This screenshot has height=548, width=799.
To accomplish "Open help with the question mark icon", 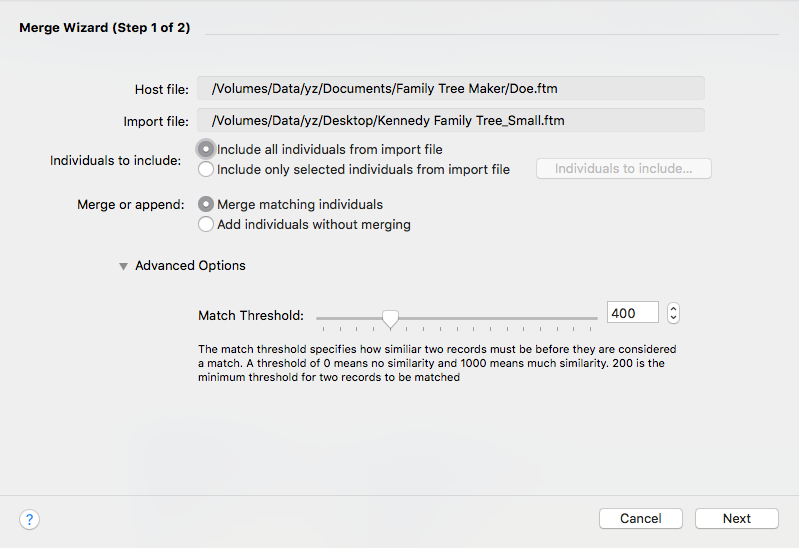I will tap(30, 519).
